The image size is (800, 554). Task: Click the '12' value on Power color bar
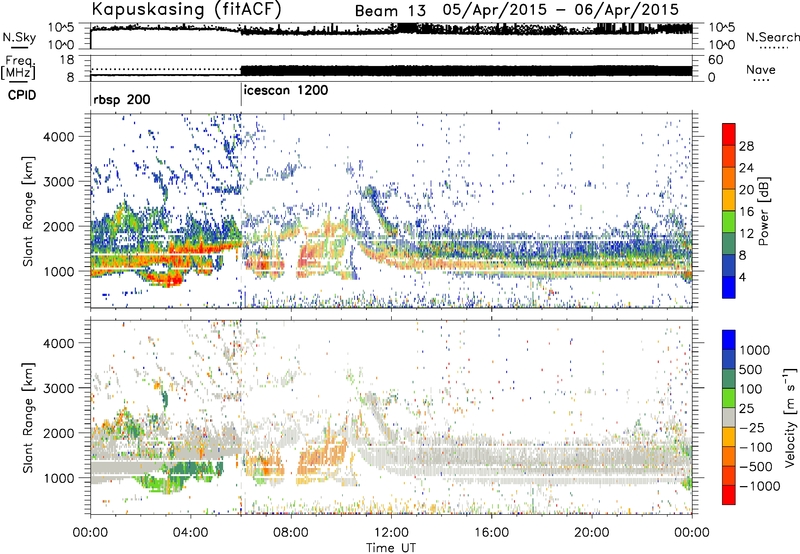point(746,234)
